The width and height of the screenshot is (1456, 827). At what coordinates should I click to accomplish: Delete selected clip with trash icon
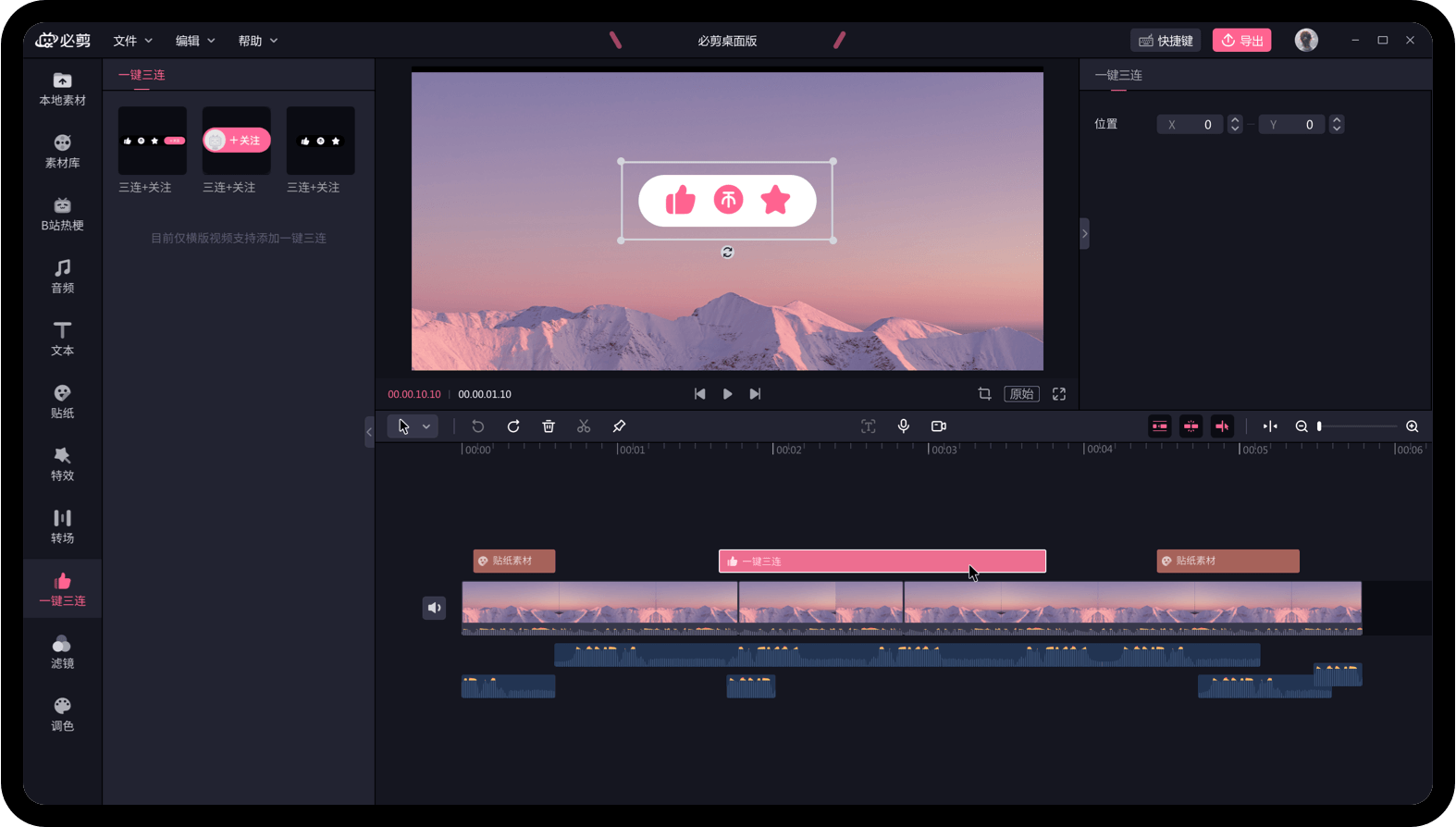549,426
